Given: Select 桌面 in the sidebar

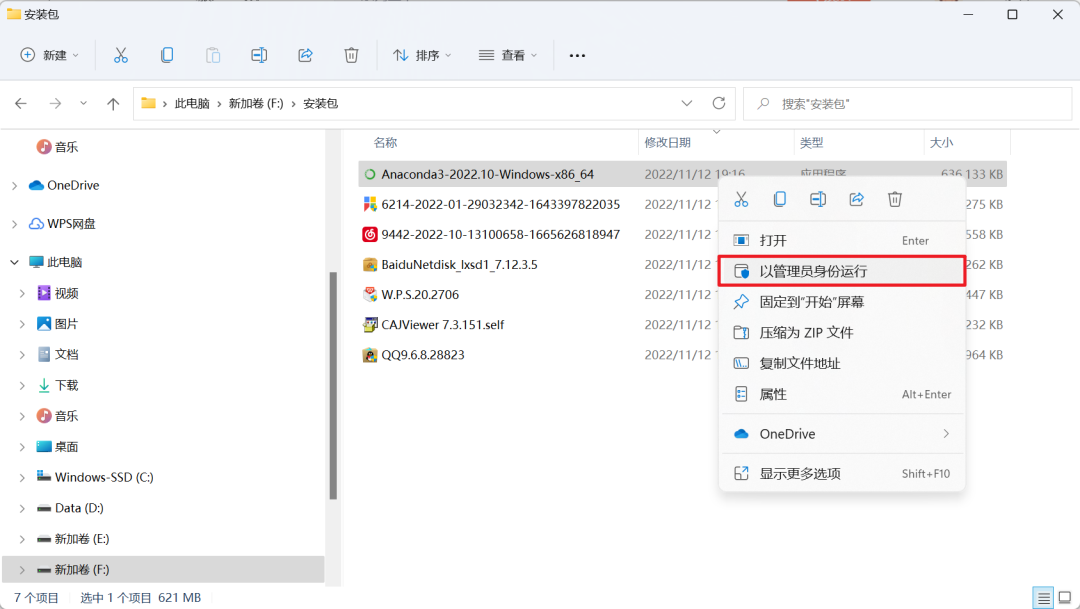Looking at the screenshot, I should pyautogui.click(x=67, y=446).
